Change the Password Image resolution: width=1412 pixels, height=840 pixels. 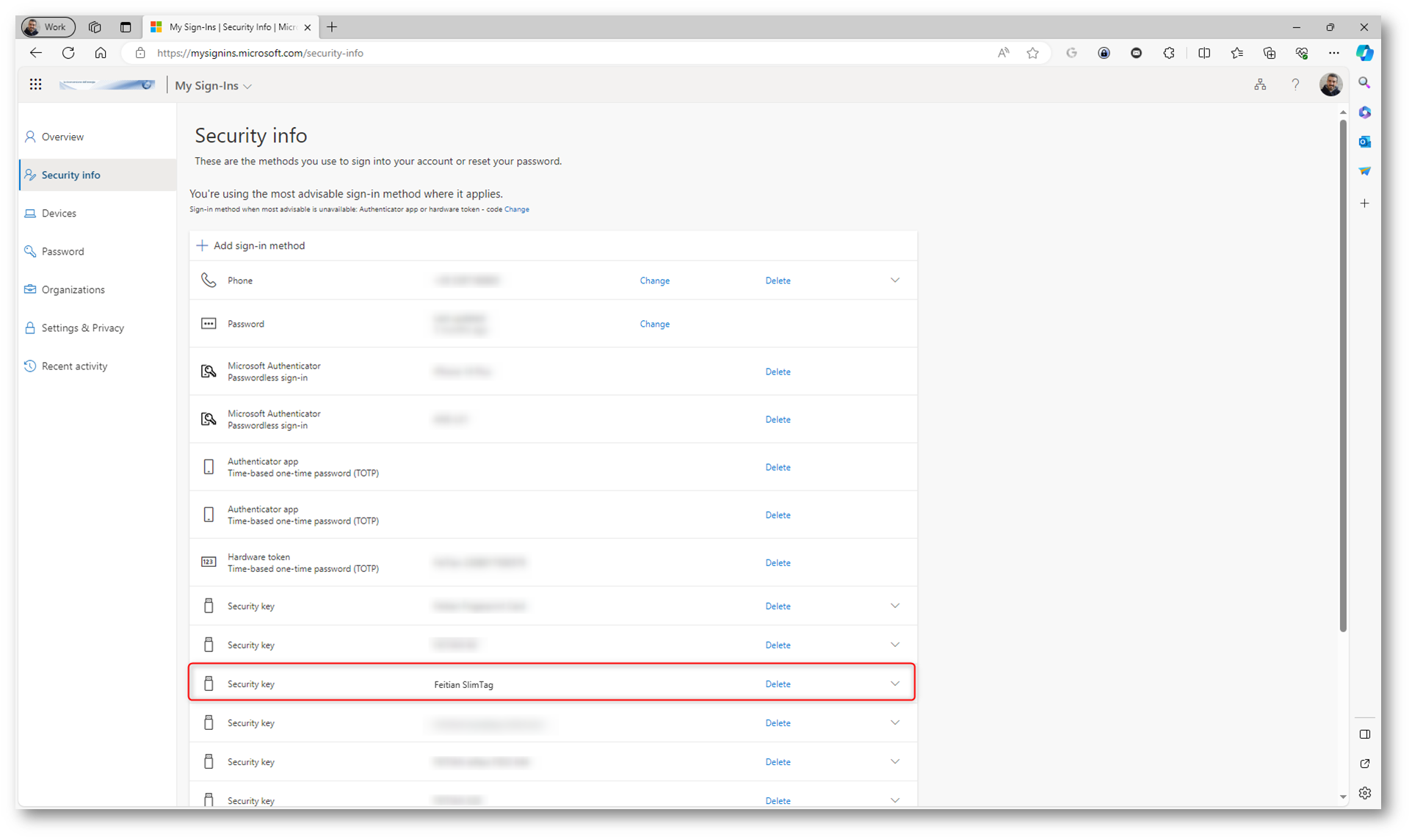pyautogui.click(x=654, y=324)
